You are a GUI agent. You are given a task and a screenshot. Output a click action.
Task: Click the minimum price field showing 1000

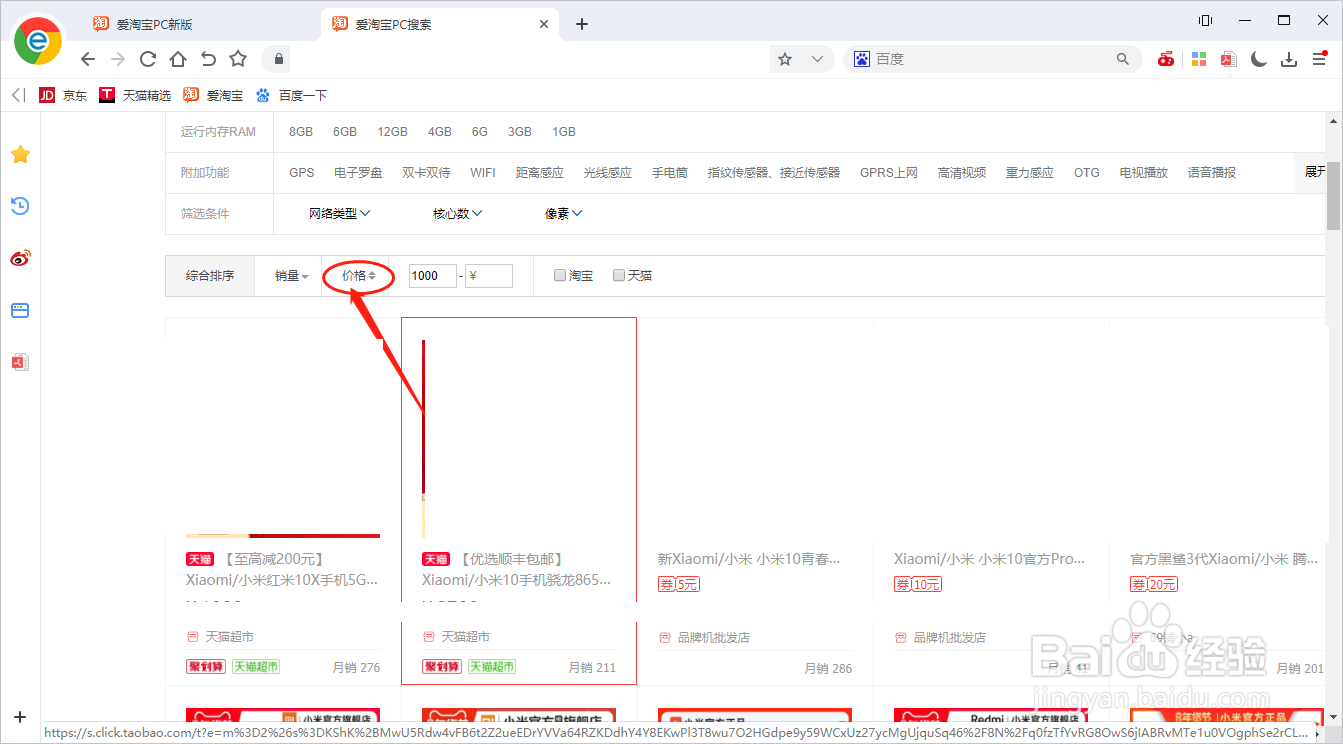click(x=433, y=276)
